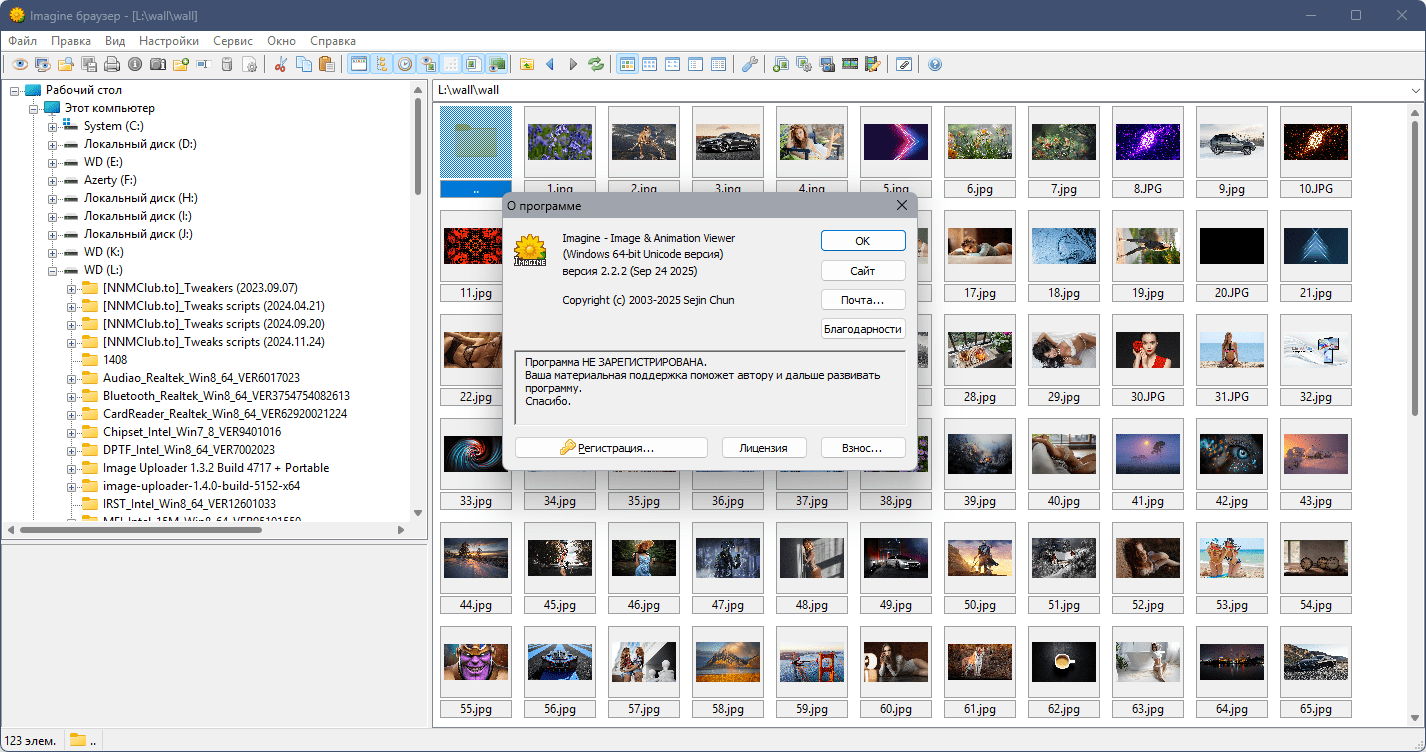The image size is (1426, 752).
Task: Open the Print icon in the toolbar
Action: point(110,63)
